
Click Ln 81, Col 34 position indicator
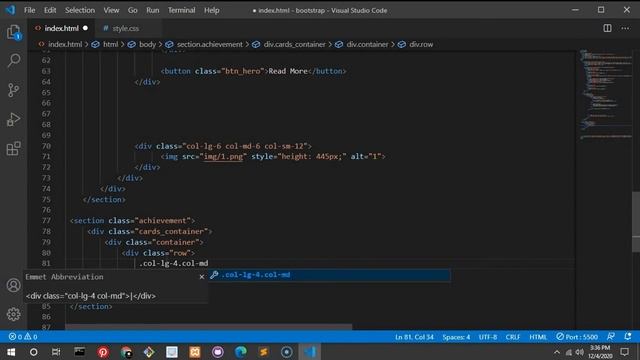pyautogui.click(x=414, y=337)
